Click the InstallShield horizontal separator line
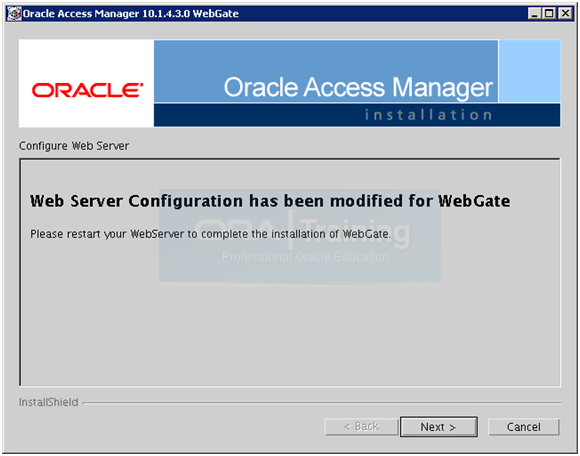This screenshot has width=580, height=456. pos(322,403)
